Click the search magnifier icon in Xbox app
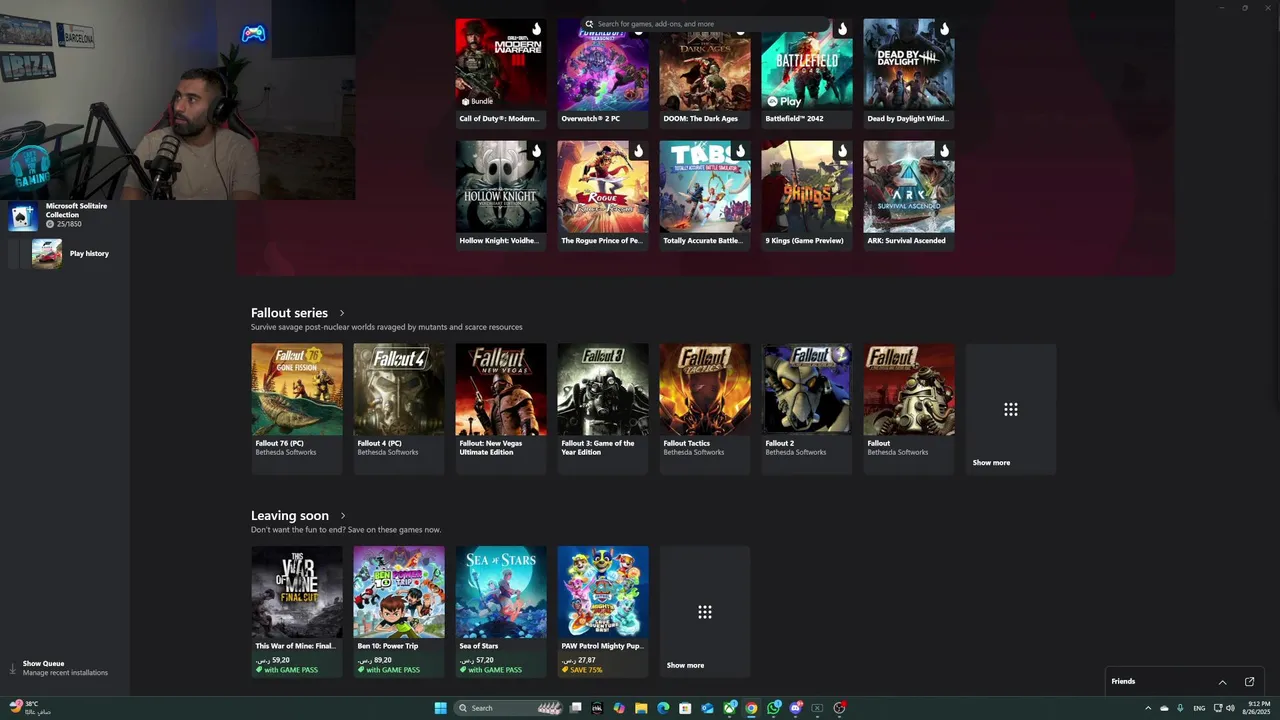Viewport: 1280px width, 720px height. [x=590, y=24]
